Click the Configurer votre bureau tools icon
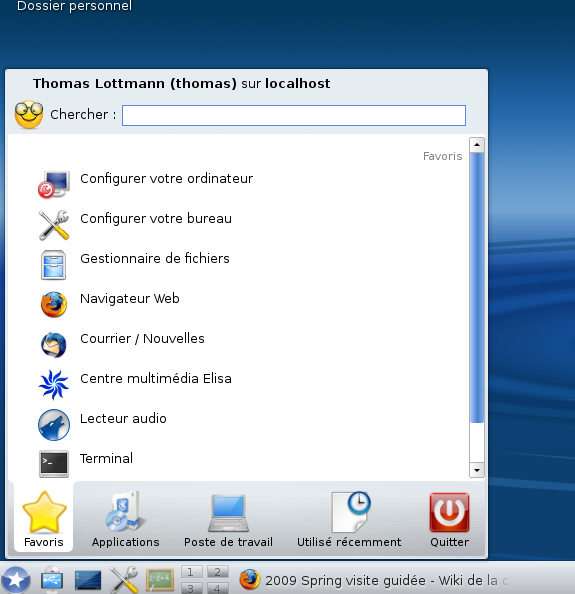 (x=54, y=225)
